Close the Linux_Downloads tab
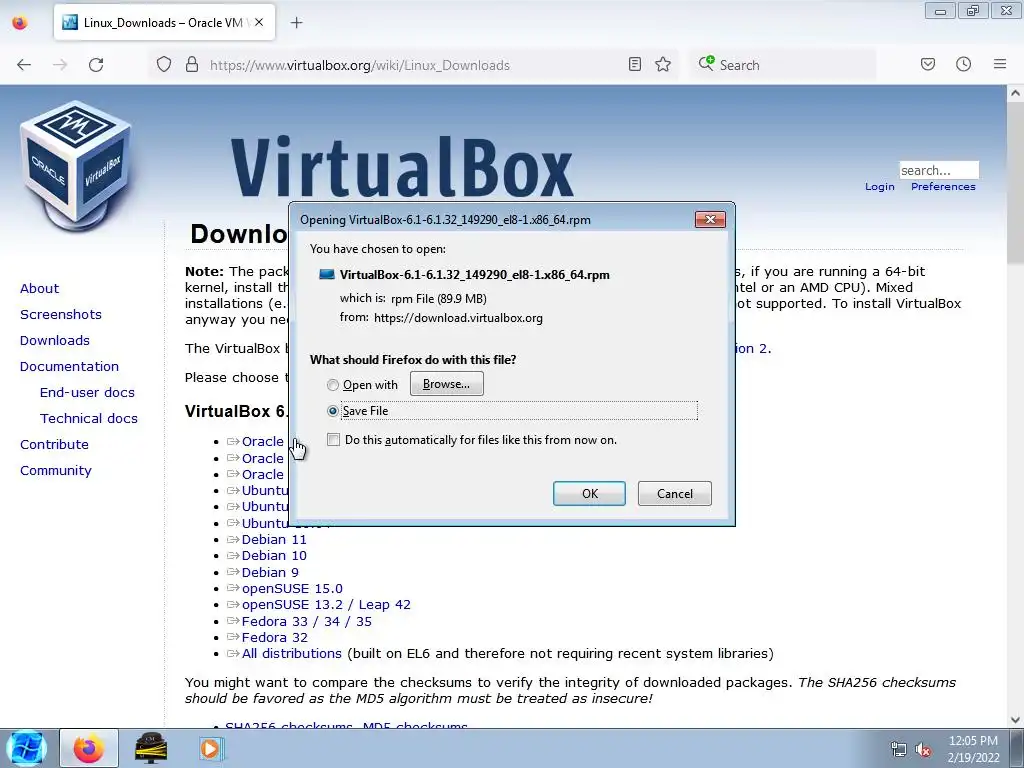Image resolution: width=1024 pixels, height=768 pixels. 259,22
